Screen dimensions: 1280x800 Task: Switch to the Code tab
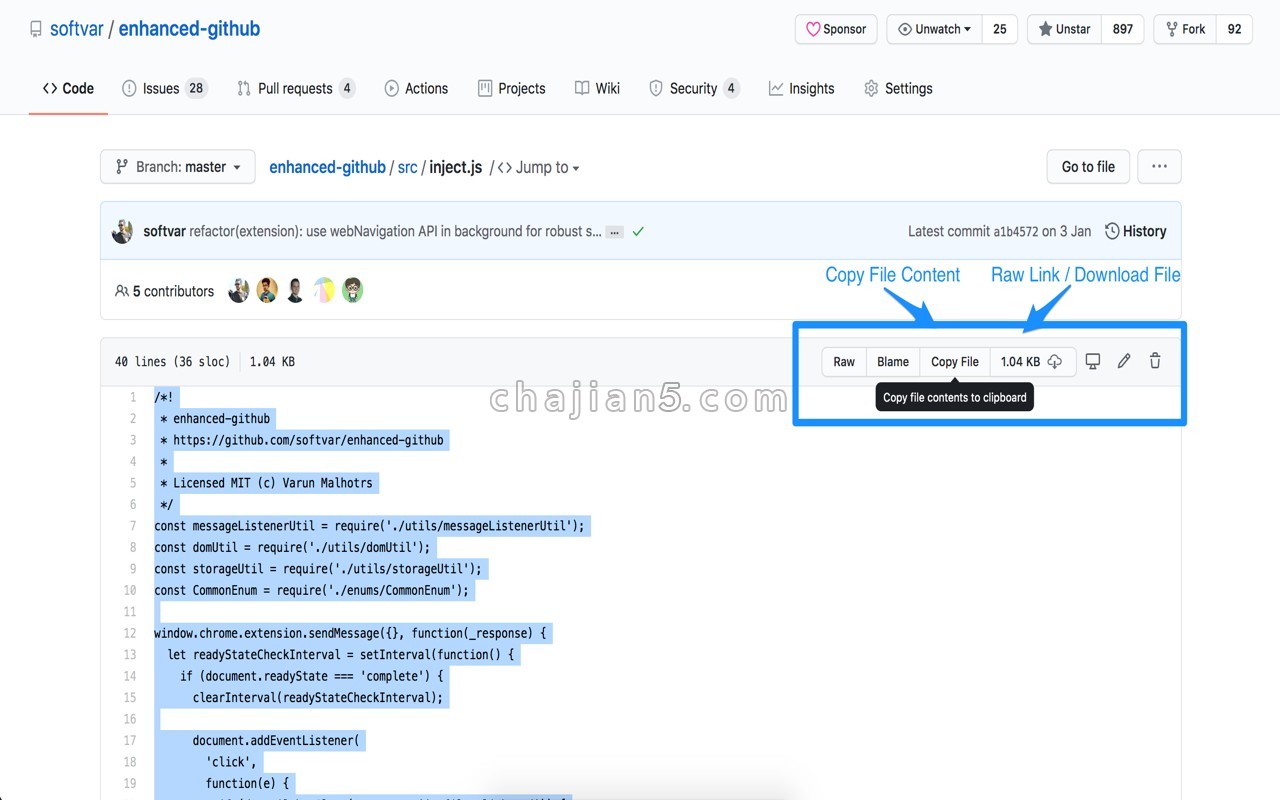point(68,88)
